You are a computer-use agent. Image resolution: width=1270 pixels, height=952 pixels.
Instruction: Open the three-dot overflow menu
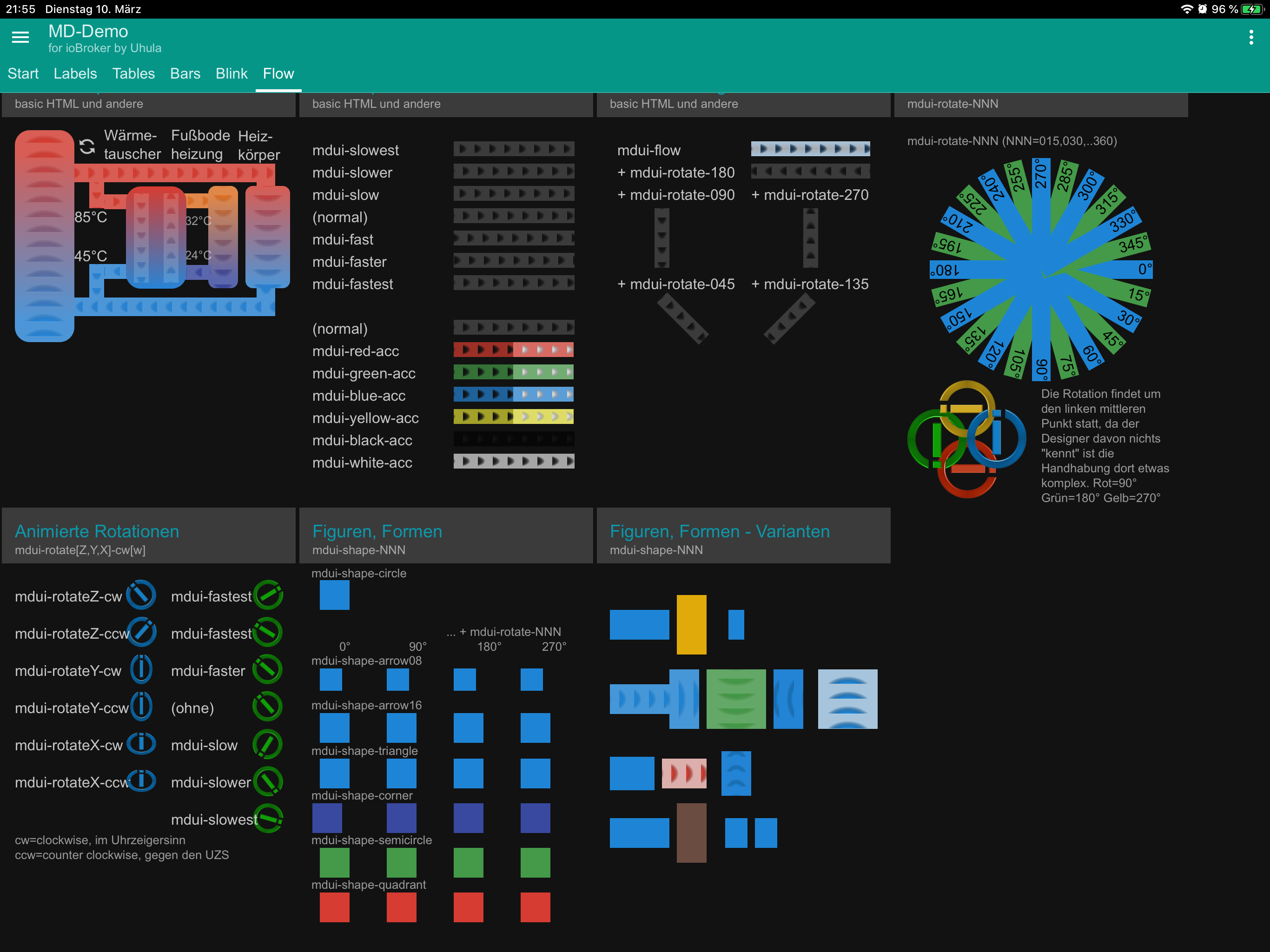1250,37
